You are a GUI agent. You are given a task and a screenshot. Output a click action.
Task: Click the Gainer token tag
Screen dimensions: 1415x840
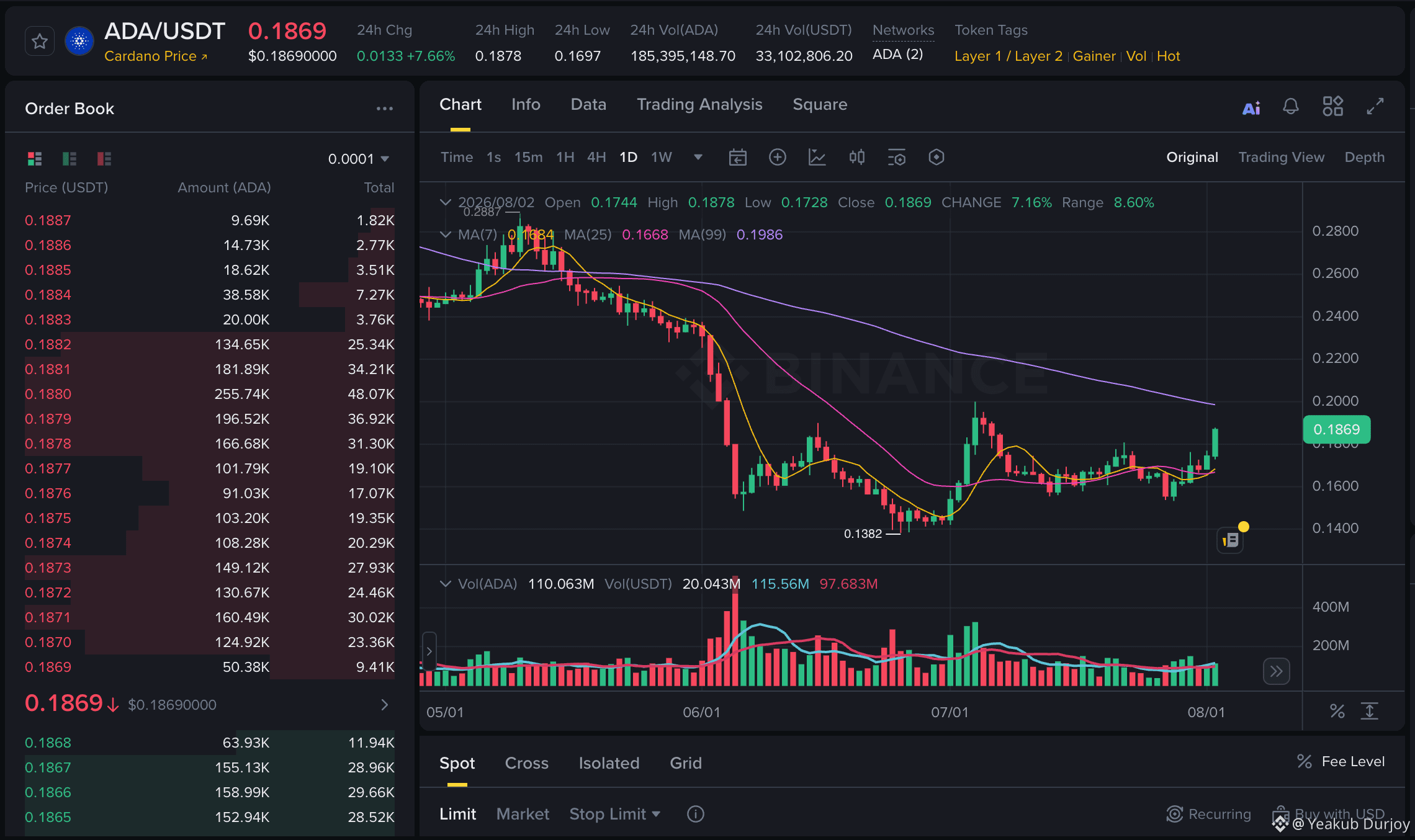click(1094, 56)
